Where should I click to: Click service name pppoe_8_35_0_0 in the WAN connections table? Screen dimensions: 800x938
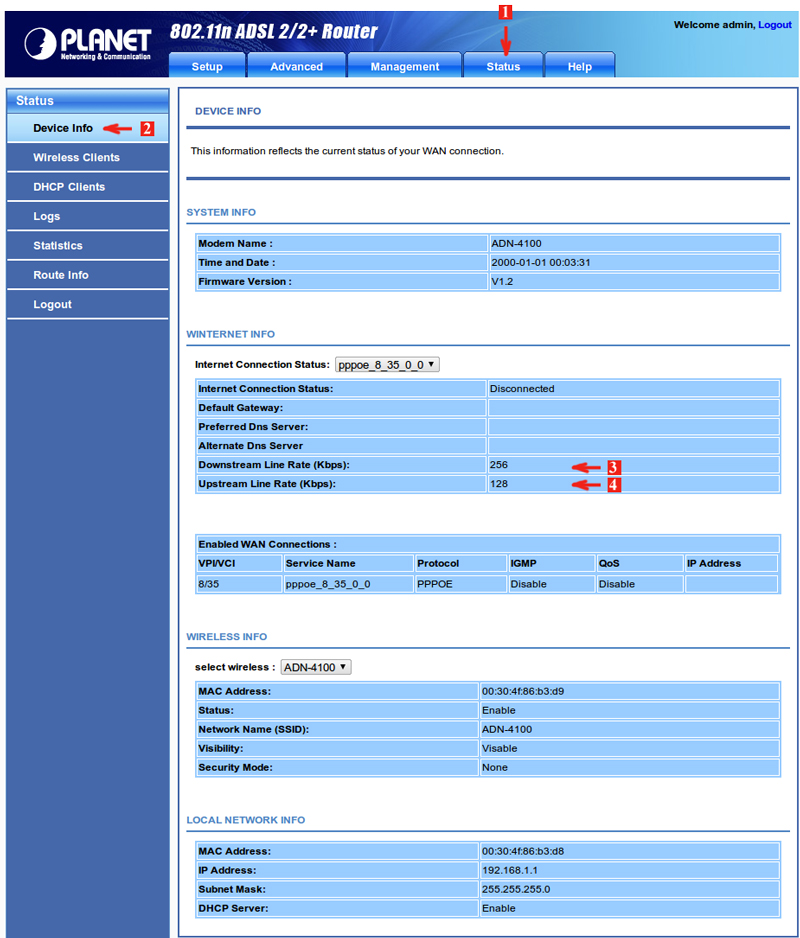pyautogui.click(x=328, y=584)
